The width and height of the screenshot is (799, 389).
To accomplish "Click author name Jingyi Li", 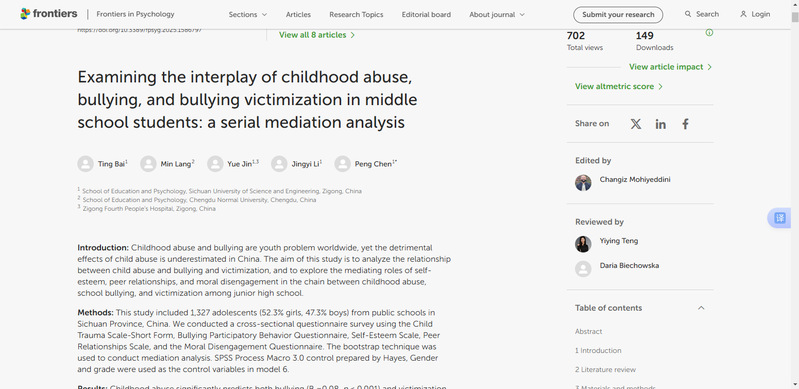I will click(305, 164).
